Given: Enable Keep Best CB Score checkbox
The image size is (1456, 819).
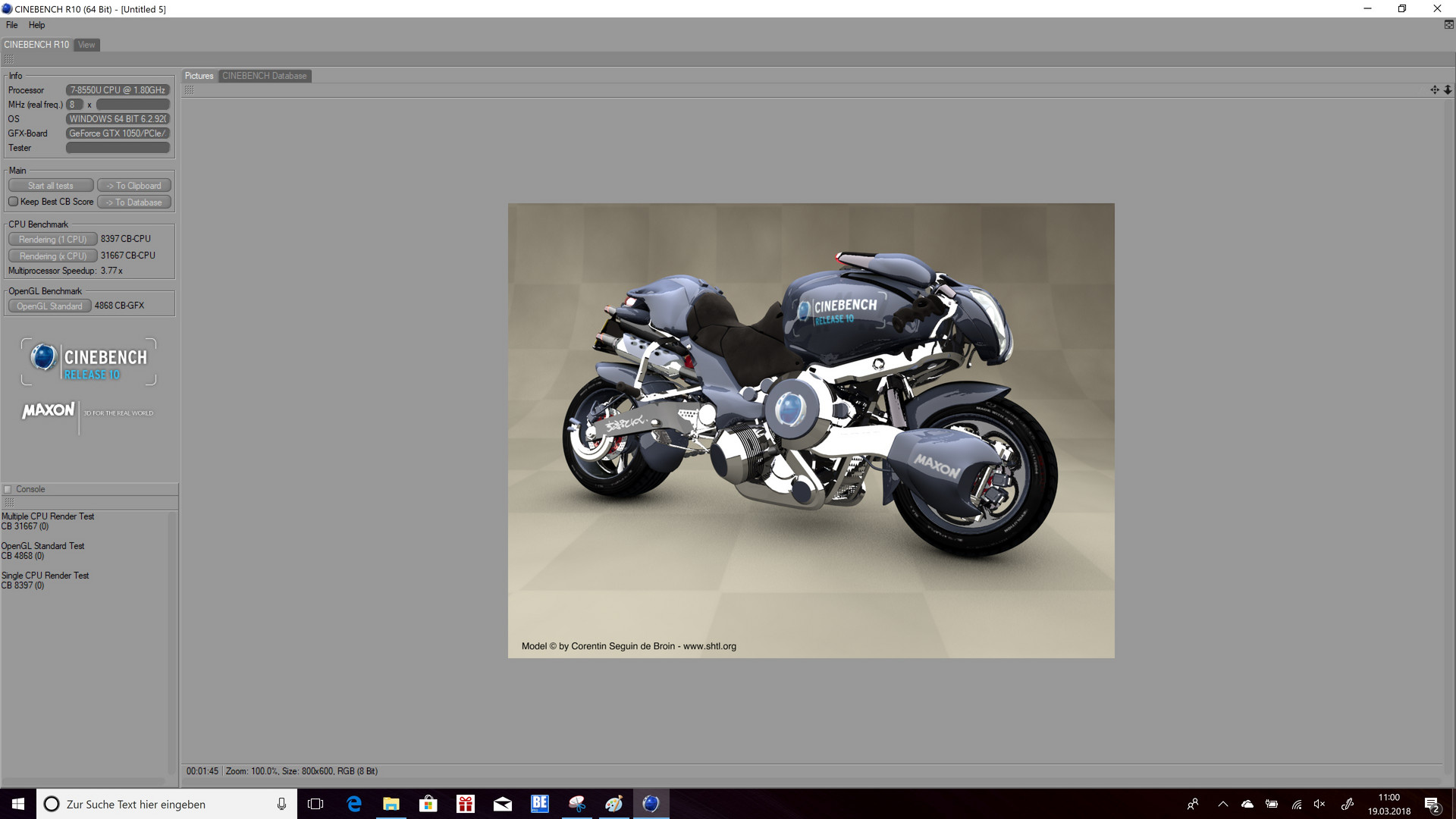Looking at the screenshot, I should [14, 202].
